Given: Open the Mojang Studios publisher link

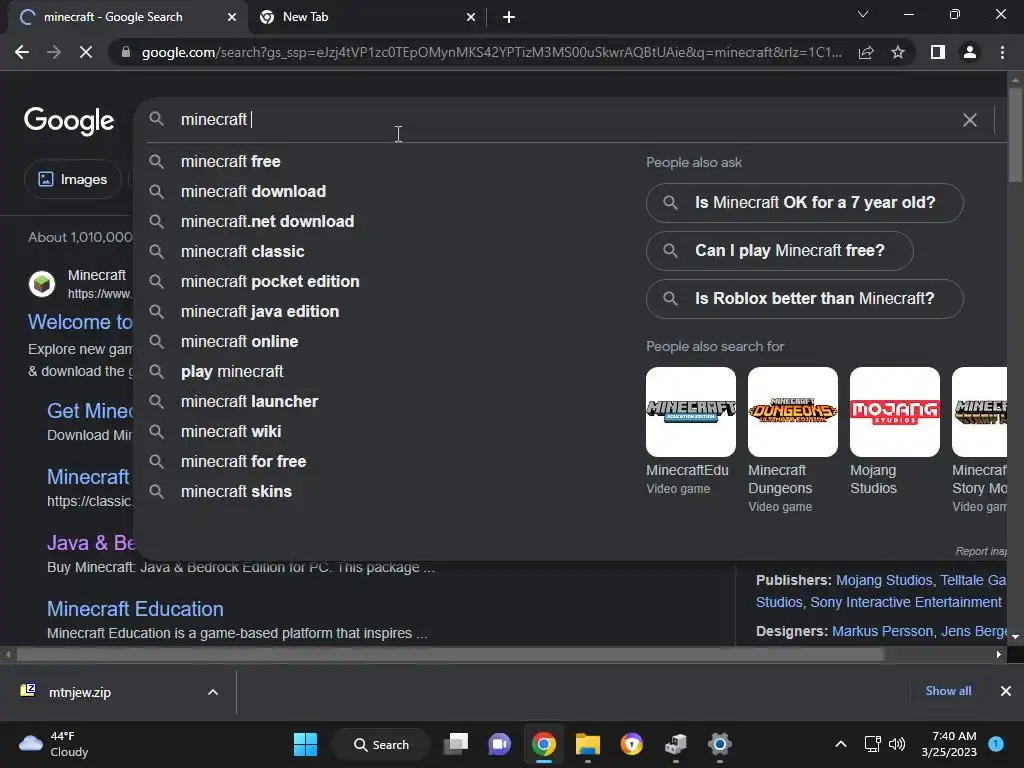Looking at the screenshot, I should [884, 581].
